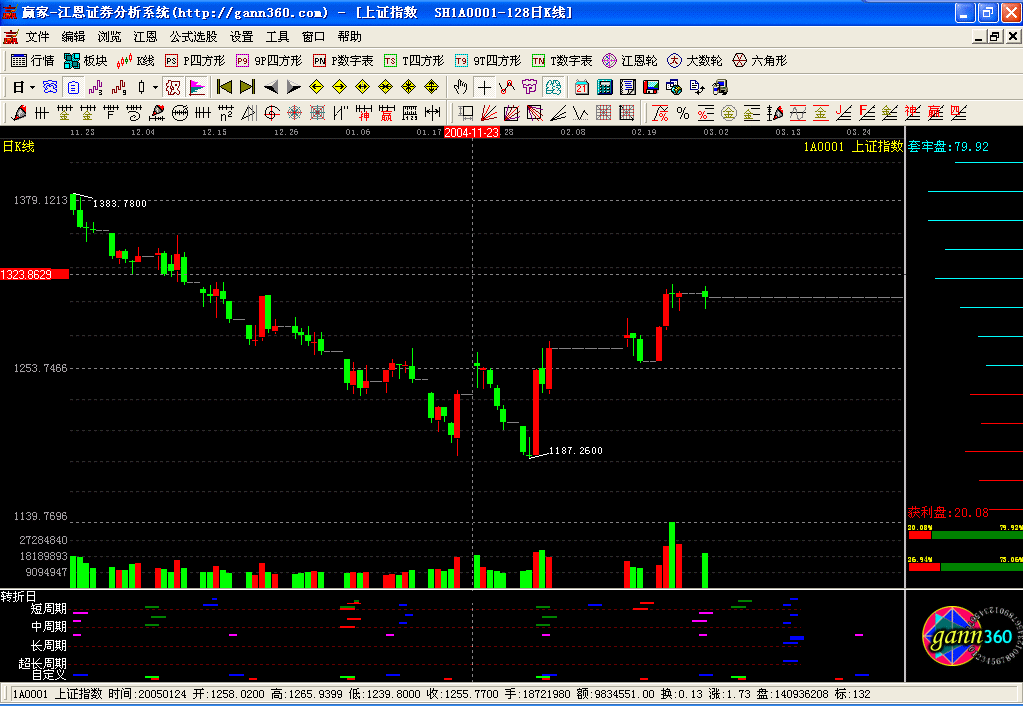Viewport: 1023px width, 706px height.
Task: Toggle the pink flag volume panel button
Action: 197,87
